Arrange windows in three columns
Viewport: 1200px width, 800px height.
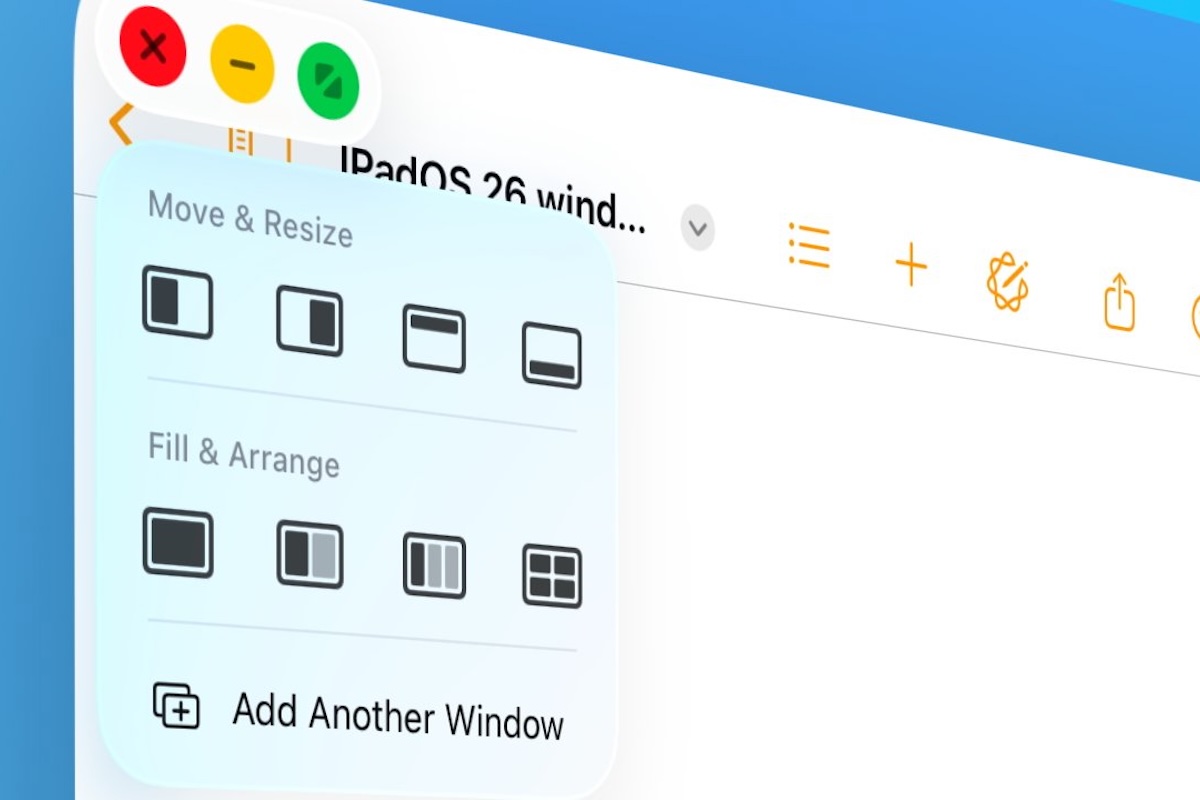[434, 566]
